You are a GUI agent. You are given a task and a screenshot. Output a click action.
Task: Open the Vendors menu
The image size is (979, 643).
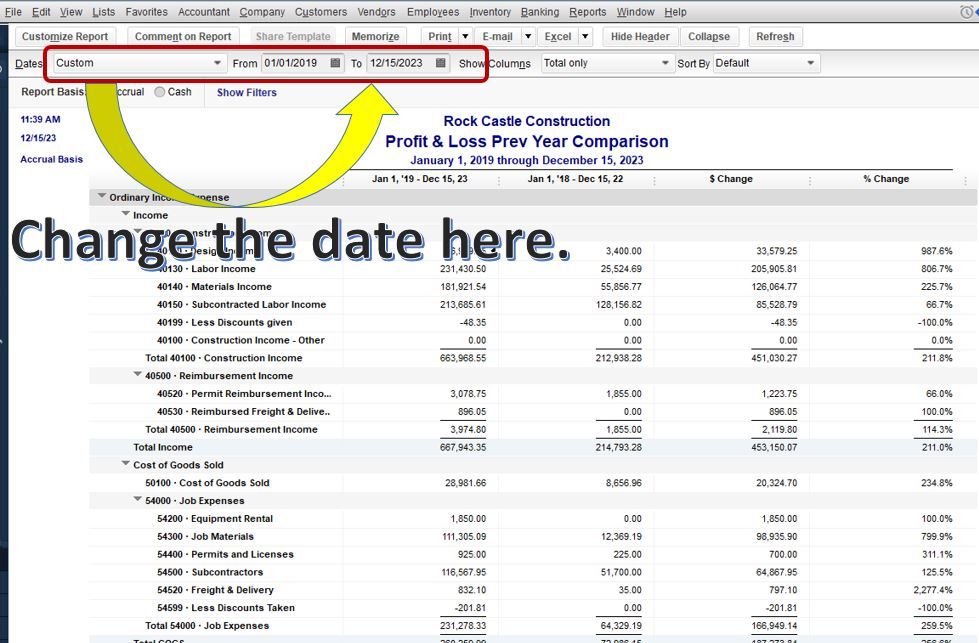(376, 12)
